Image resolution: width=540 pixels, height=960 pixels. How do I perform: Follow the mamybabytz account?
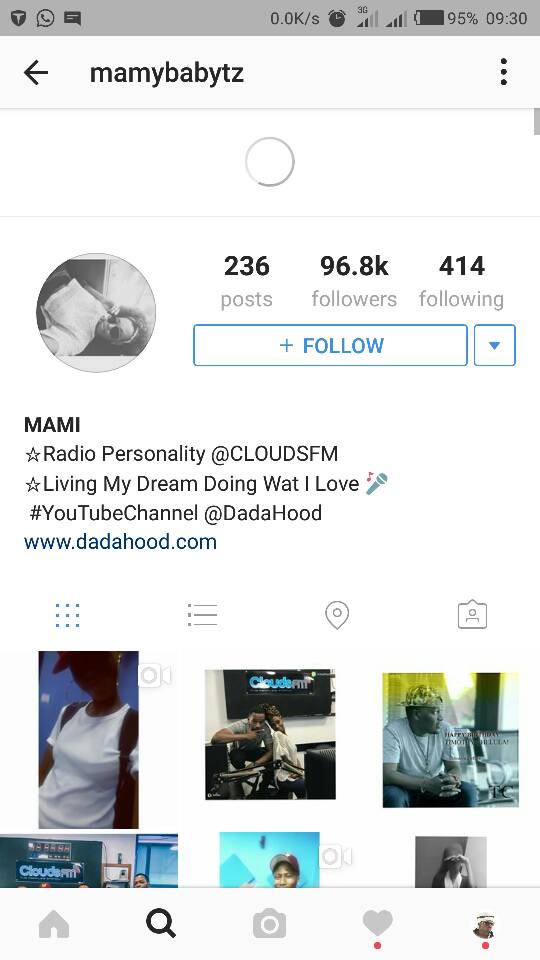(x=331, y=345)
